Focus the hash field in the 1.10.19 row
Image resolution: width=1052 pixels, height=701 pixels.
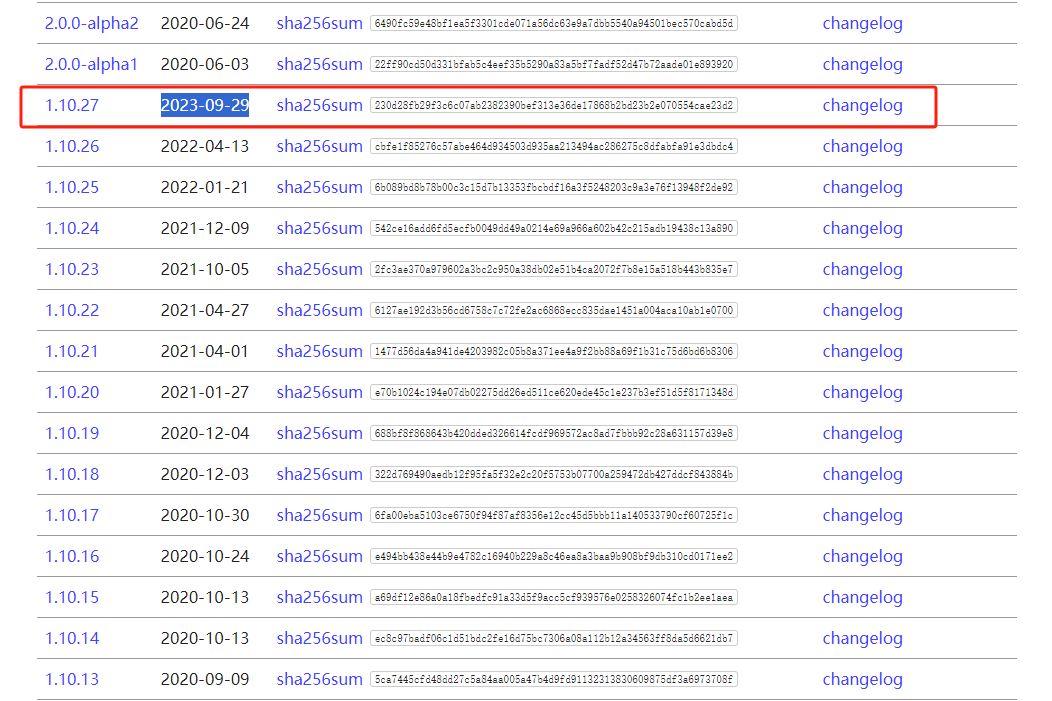(x=554, y=433)
